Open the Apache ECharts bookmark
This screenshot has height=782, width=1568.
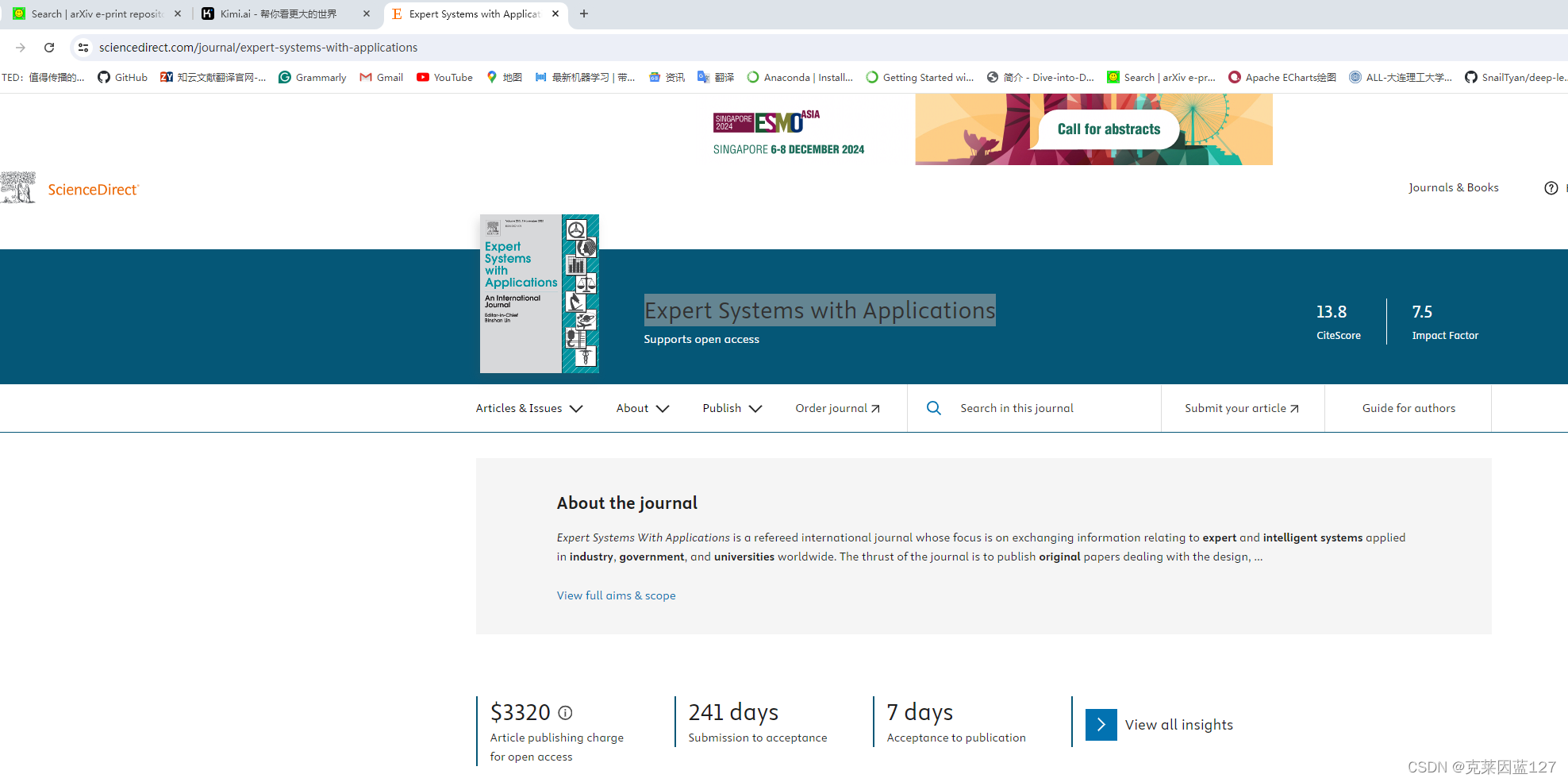[1282, 77]
